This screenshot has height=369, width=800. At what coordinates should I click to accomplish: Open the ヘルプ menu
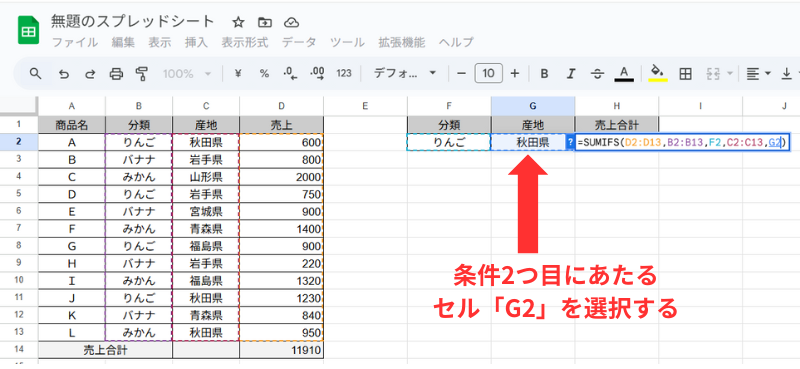click(456, 42)
